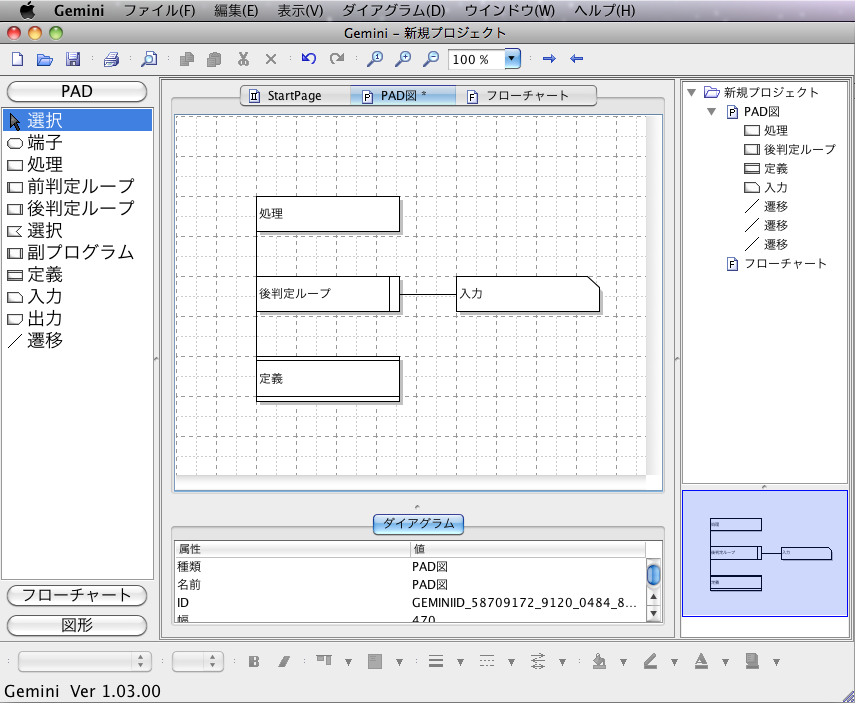Select the 副プログラム shape tool
Viewport: 855px width, 703px height.
pyautogui.click(x=77, y=252)
